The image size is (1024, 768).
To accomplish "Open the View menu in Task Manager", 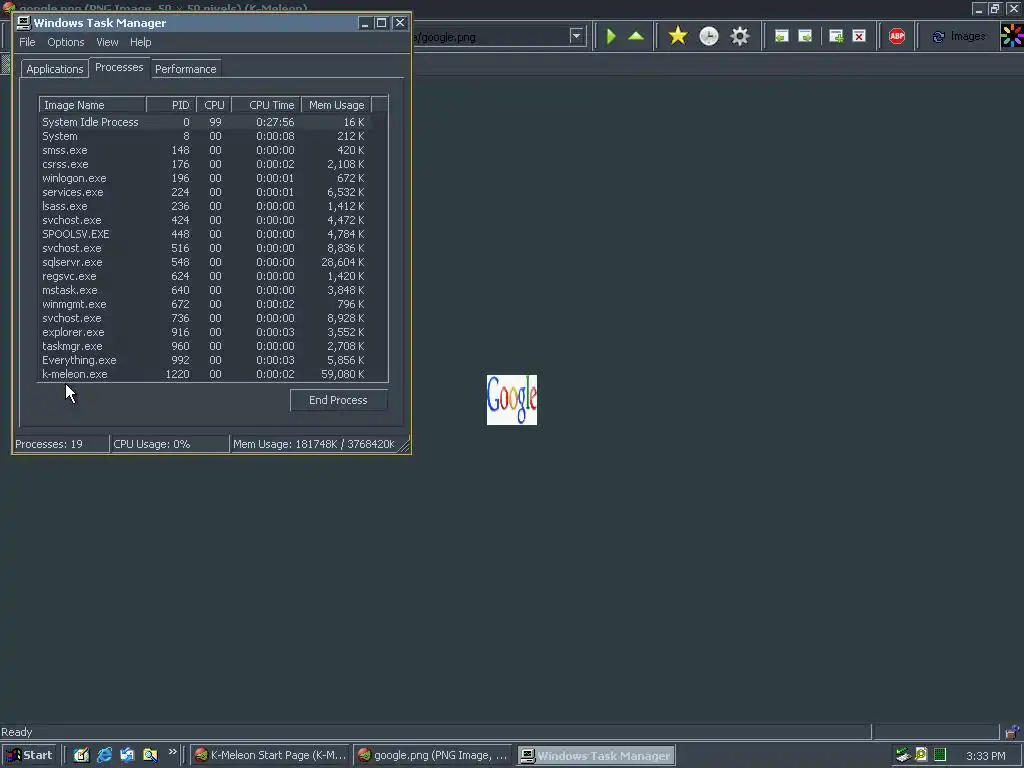I will (x=107, y=42).
